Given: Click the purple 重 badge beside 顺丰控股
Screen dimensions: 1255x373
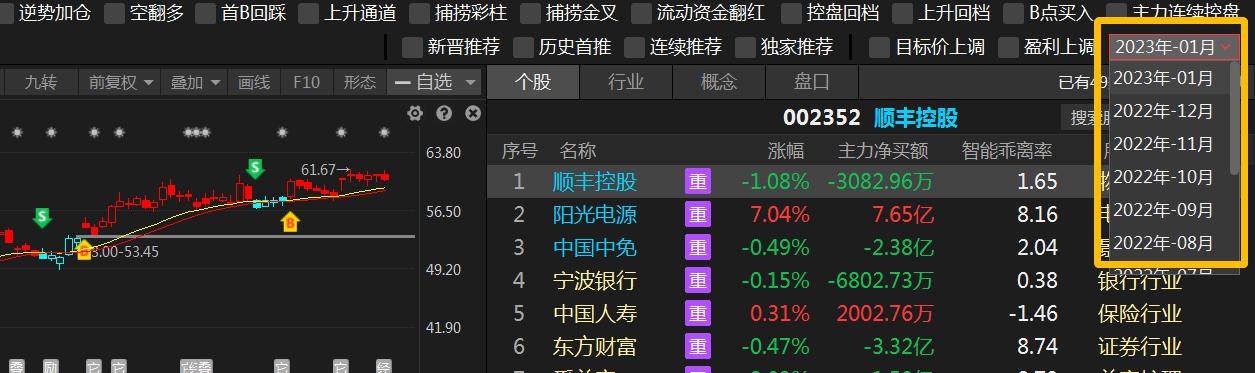Looking at the screenshot, I should coord(696,181).
